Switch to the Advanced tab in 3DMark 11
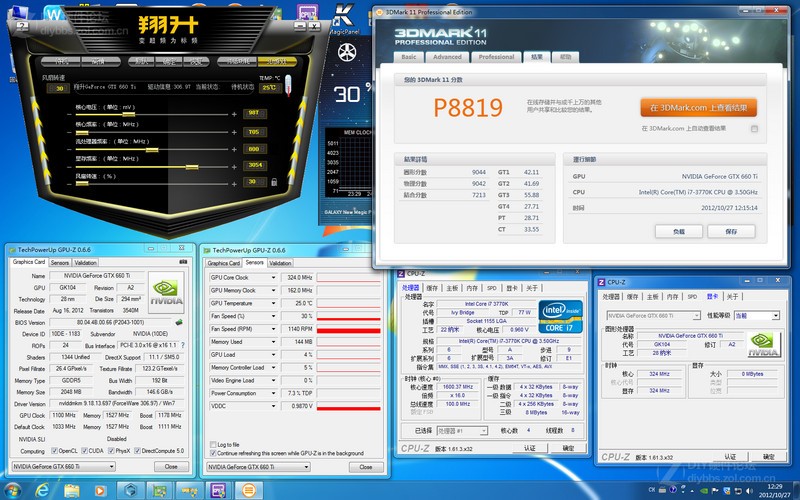This screenshot has width=800, height=500. [447, 57]
